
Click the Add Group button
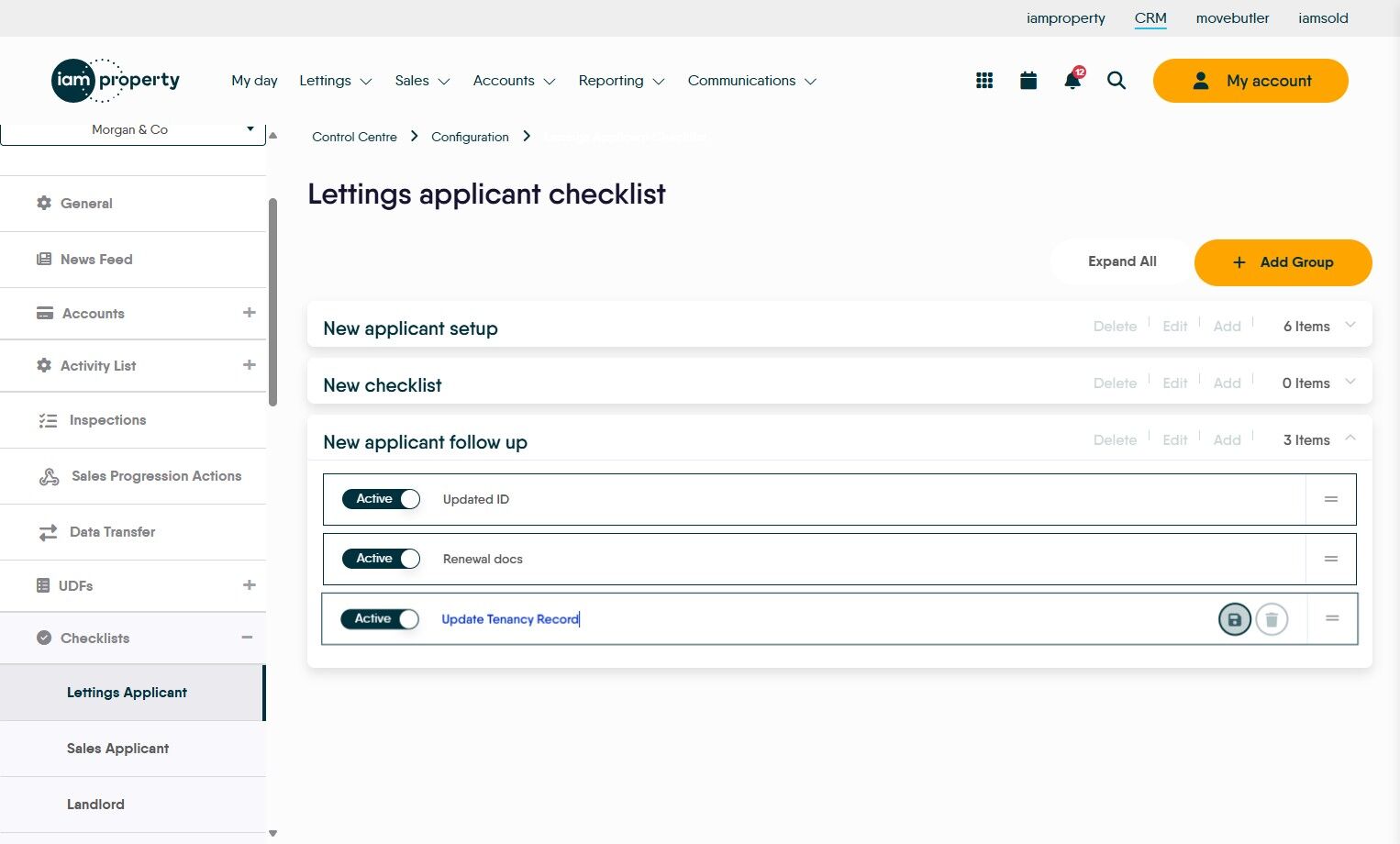(x=1283, y=262)
